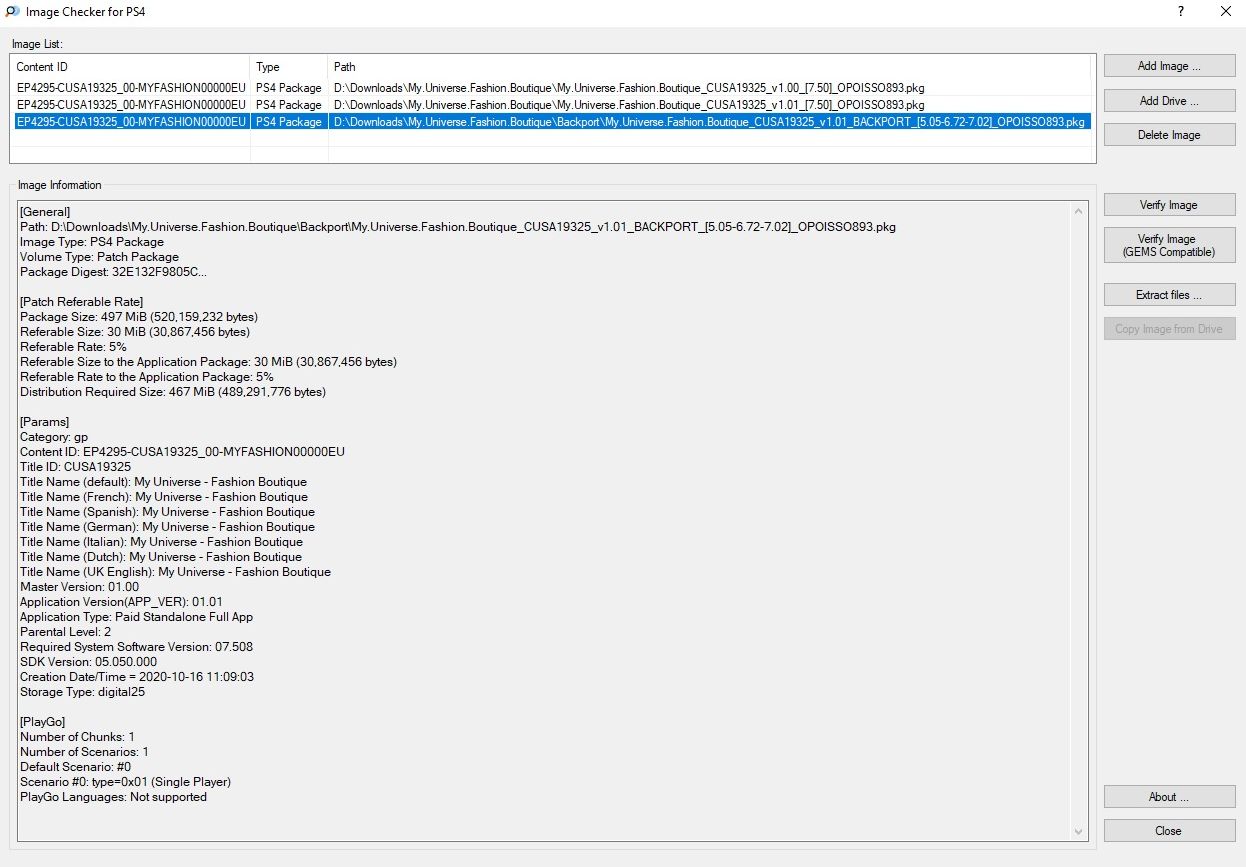Screen dimensions: 1246x867
Task: Click the [Patch Referable Rate] heading
Action: (81, 302)
